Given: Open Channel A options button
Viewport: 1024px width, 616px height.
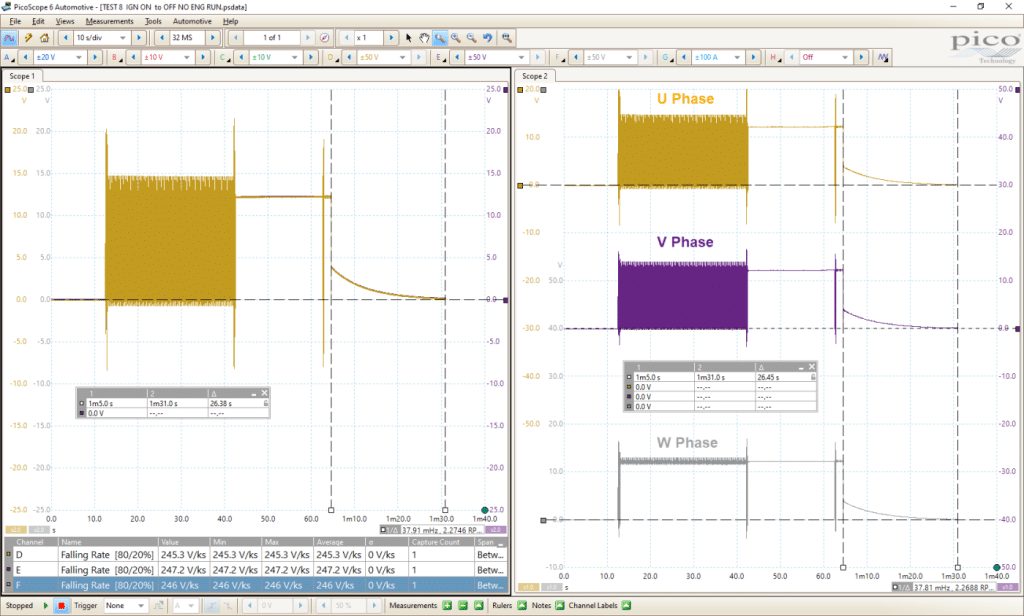Looking at the screenshot, I should (x=8, y=57).
